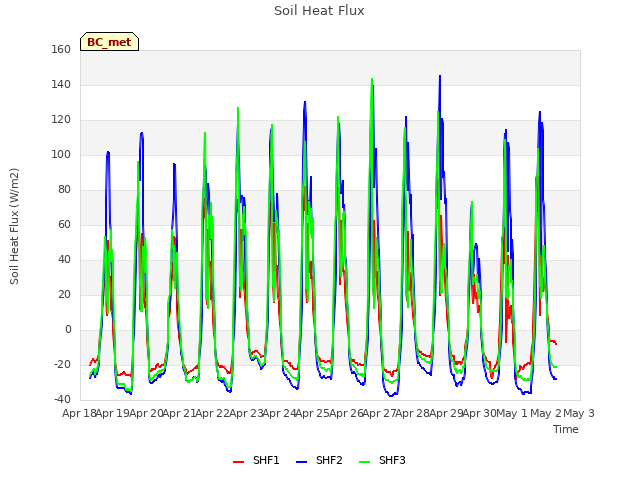Click the Apr 21 x-axis tick label
This screenshot has width=640, height=480.
[179, 413]
